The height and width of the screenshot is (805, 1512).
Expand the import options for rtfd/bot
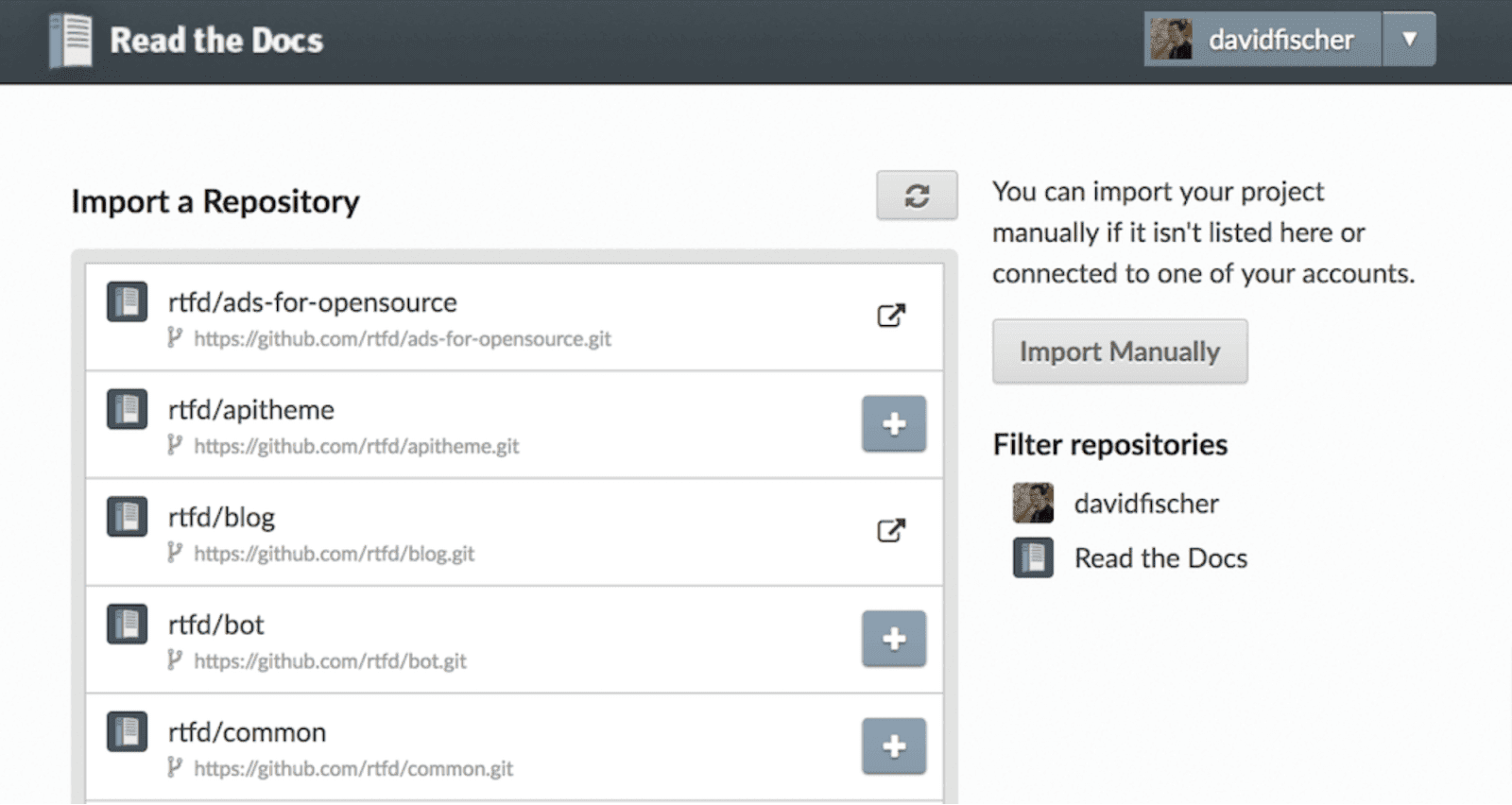pos(893,639)
